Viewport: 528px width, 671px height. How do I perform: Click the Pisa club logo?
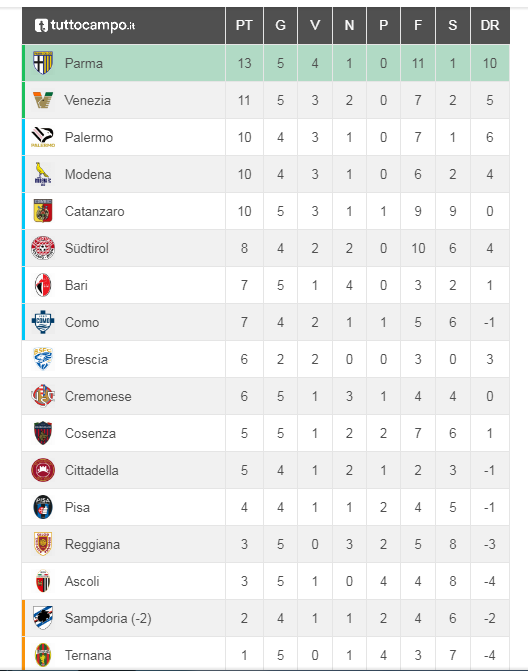(43, 507)
